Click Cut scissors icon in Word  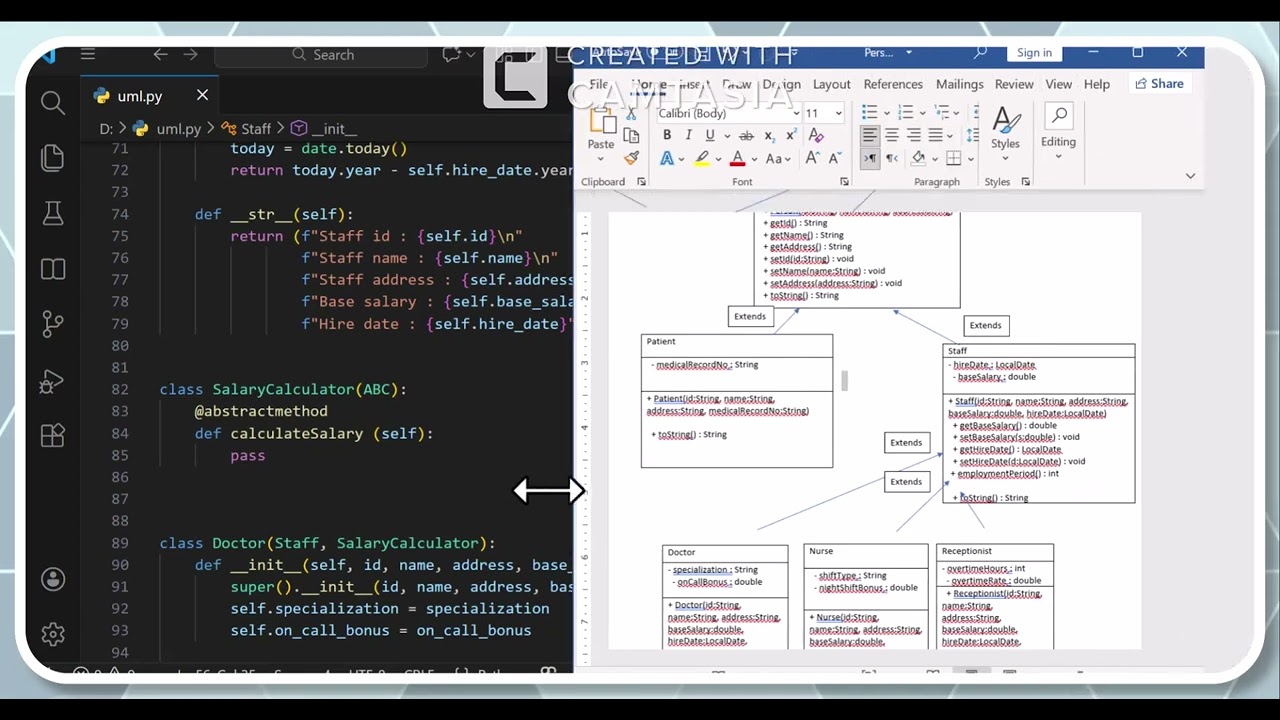pos(631,114)
